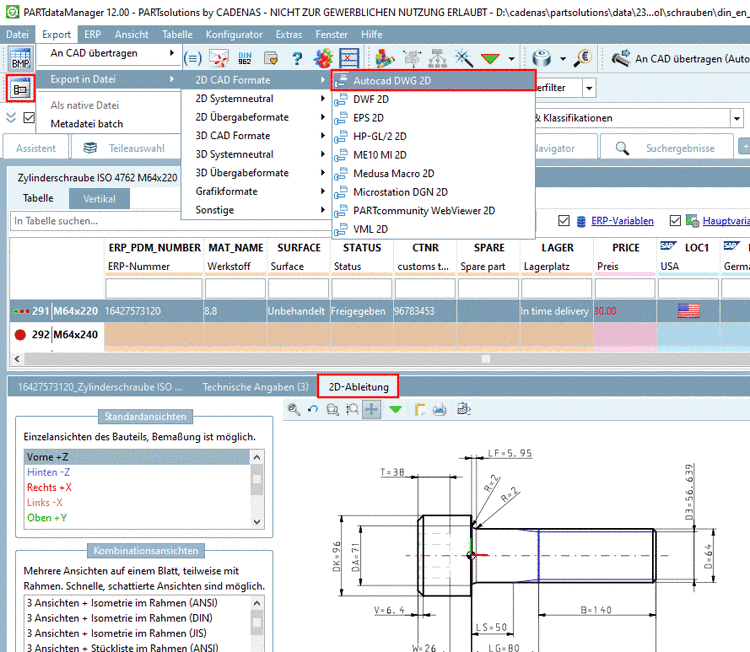Click the nut part icon in toolbar
The image size is (750, 652).
click(541, 58)
